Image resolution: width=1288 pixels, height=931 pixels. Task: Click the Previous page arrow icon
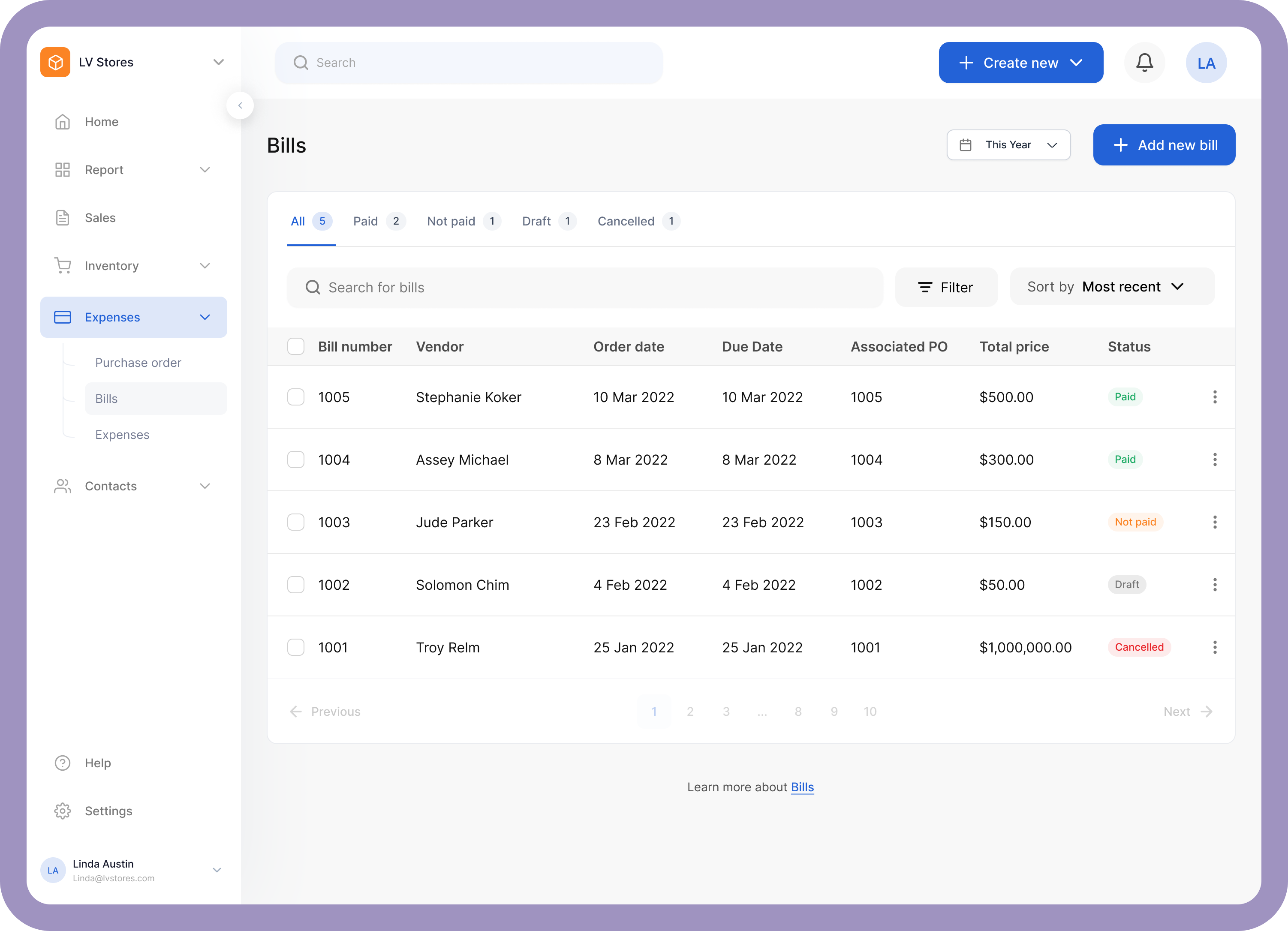coord(296,711)
